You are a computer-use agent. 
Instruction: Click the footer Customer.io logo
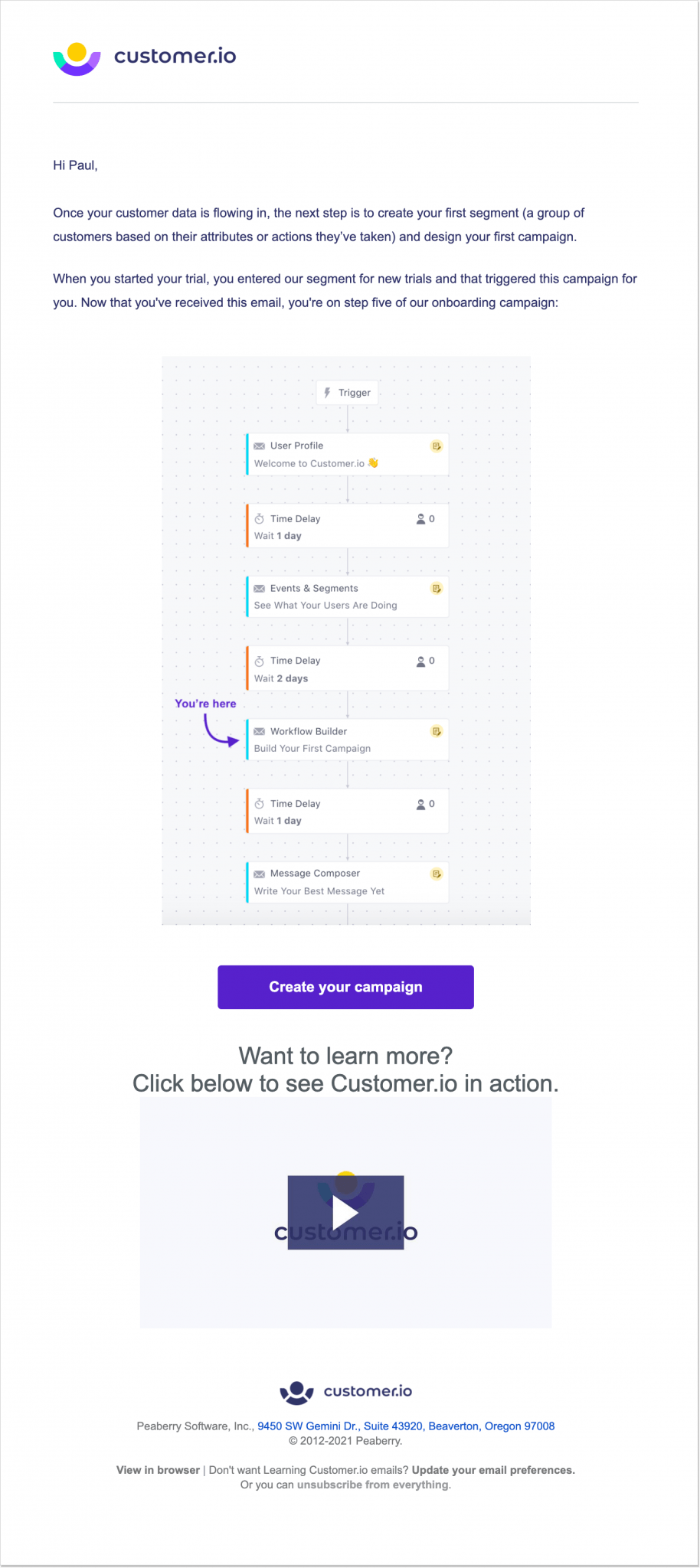[345, 1391]
